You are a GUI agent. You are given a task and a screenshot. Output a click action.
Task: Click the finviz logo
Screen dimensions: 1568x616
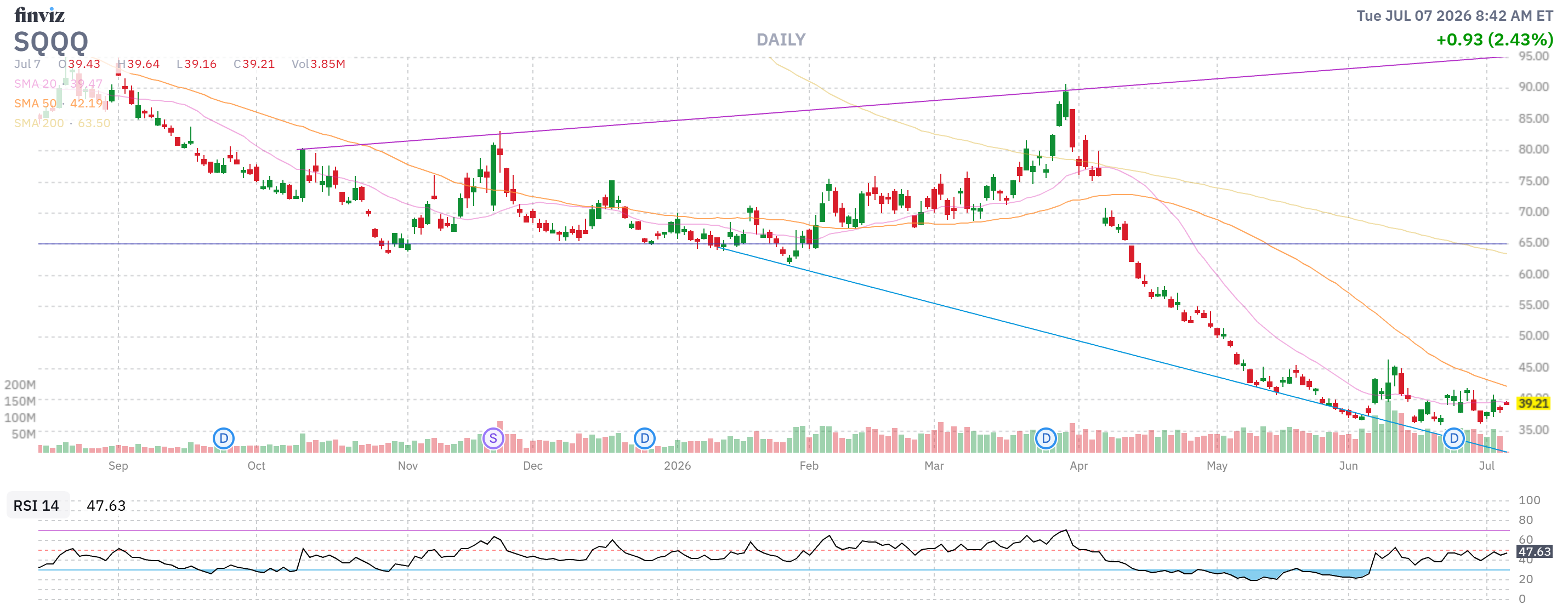coord(39,15)
